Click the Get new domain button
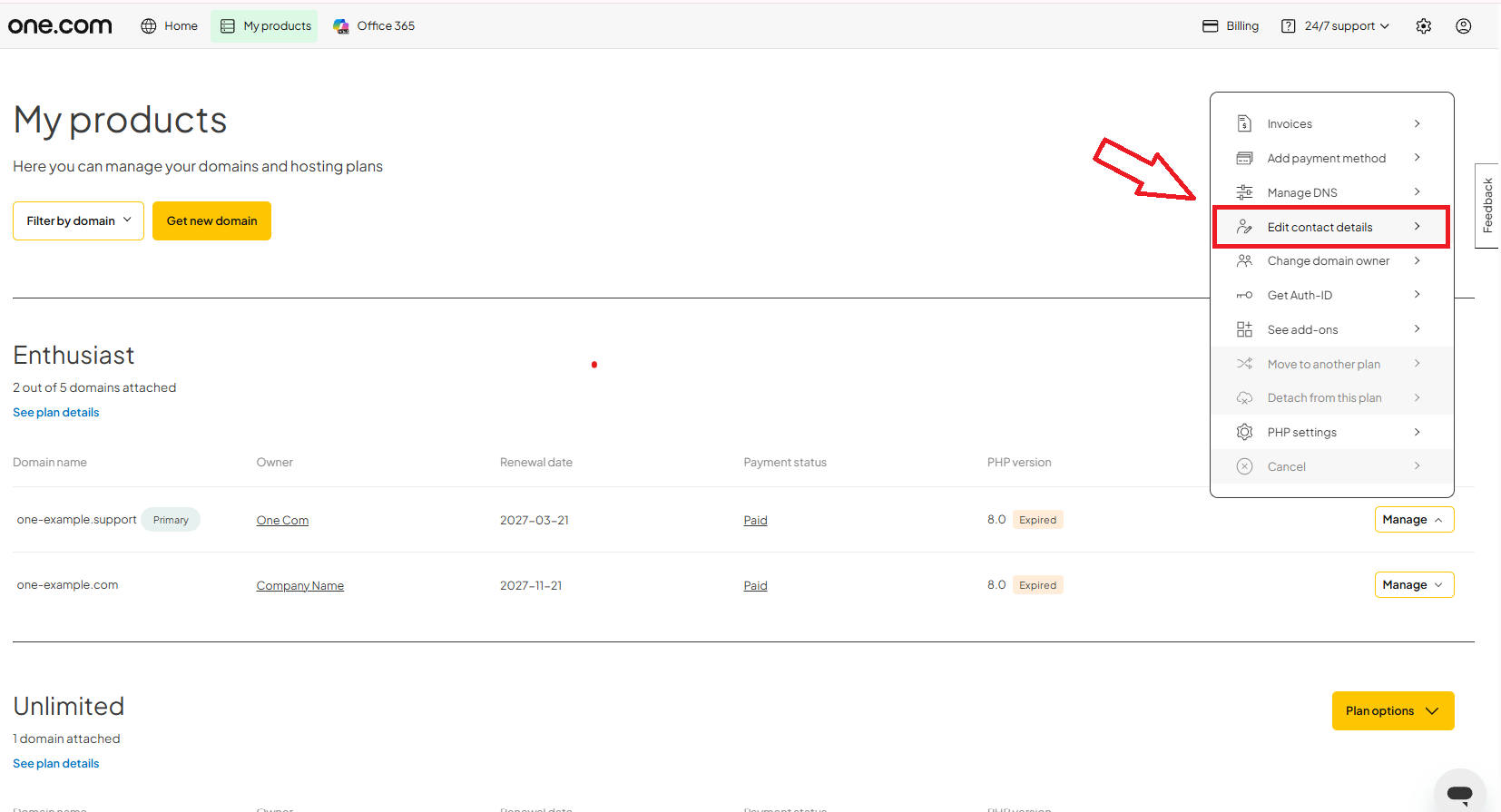Viewport: 1501px width, 812px height. coord(211,220)
